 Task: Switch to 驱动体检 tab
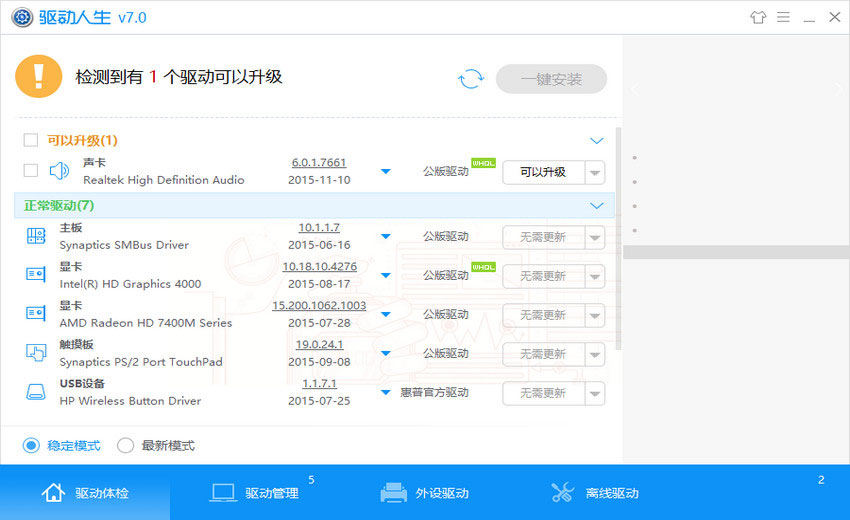(x=85, y=492)
